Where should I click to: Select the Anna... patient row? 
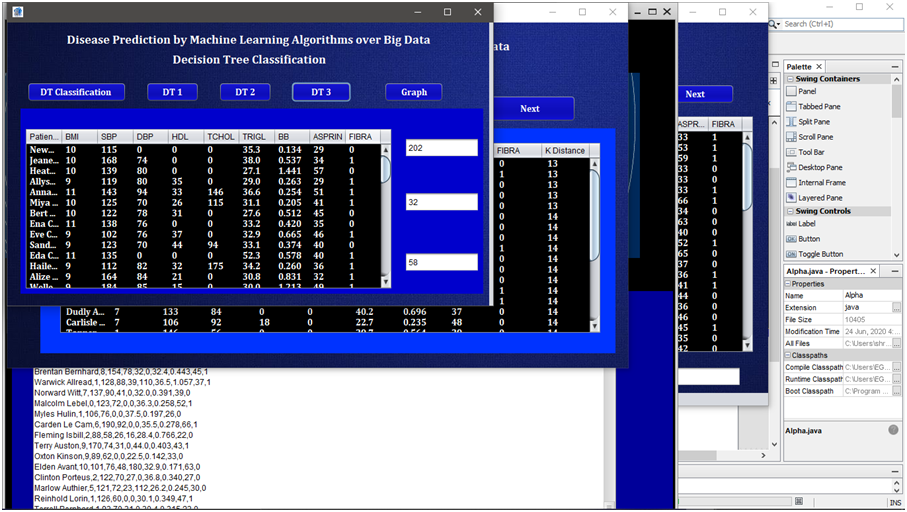click(x=204, y=192)
